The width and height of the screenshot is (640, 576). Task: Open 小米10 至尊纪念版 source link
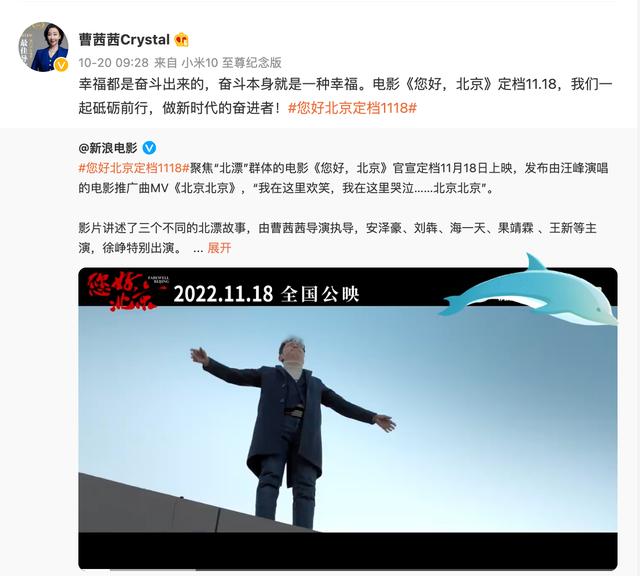[231, 62]
